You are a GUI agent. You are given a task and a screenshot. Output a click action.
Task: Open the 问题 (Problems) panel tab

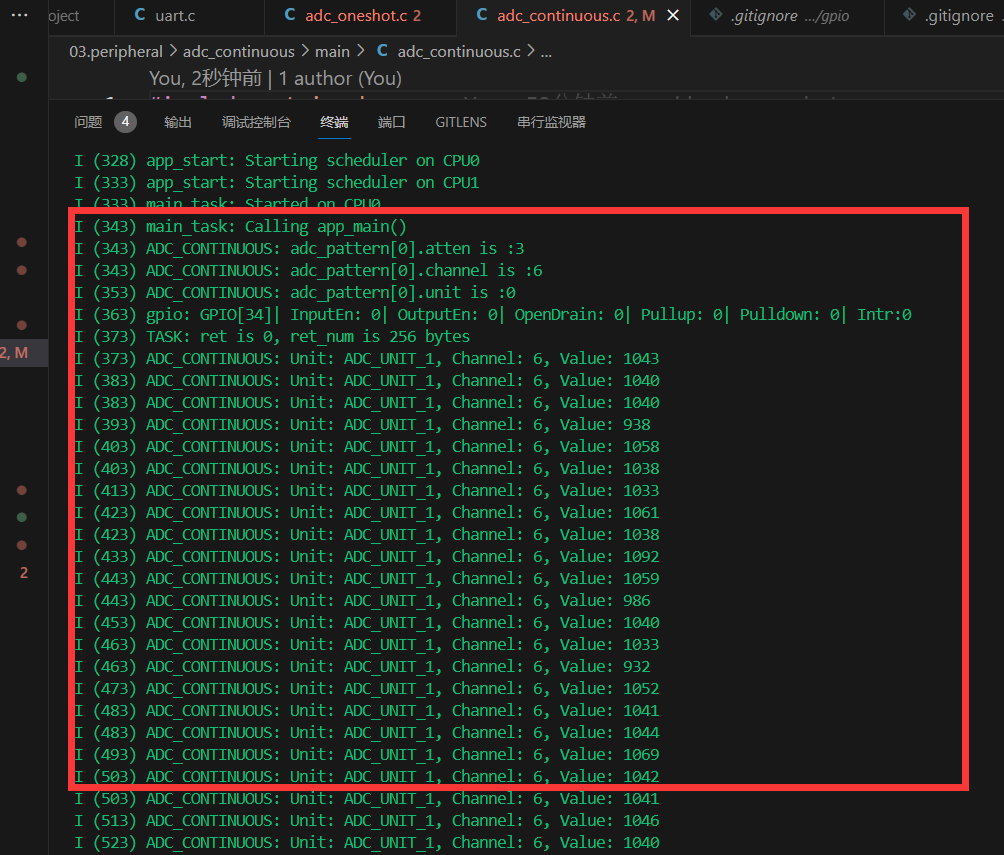pos(88,122)
